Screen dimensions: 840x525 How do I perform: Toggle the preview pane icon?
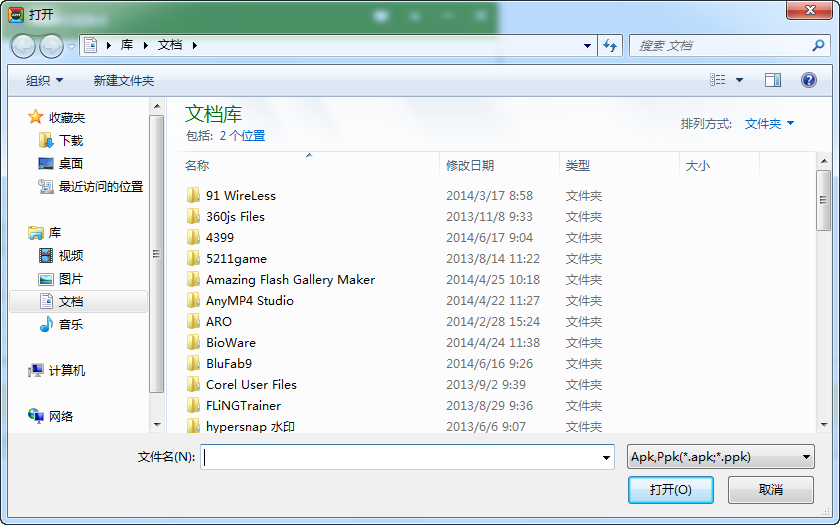point(772,80)
